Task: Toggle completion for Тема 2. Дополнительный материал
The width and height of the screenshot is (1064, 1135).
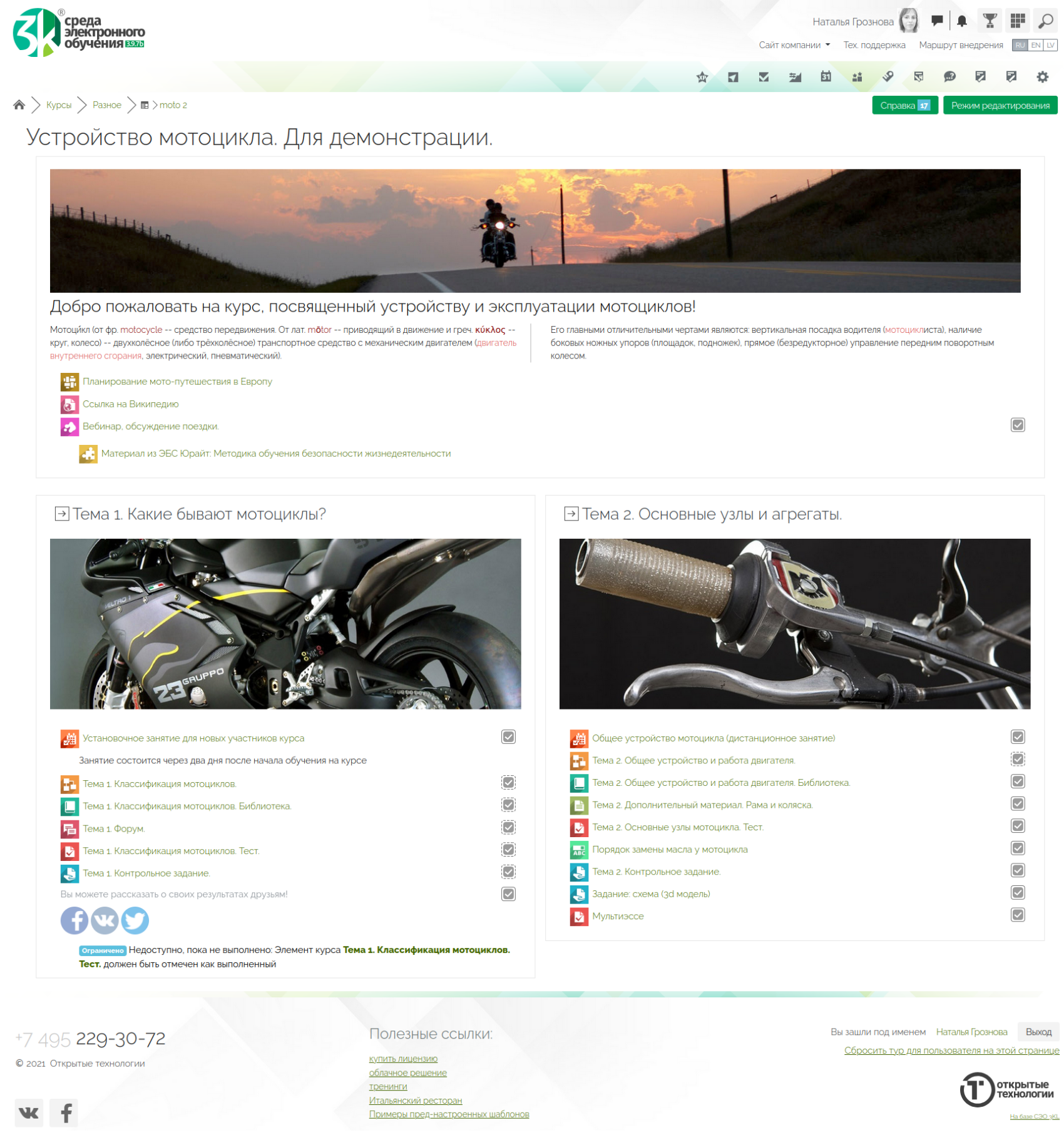Action: coord(1018,804)
